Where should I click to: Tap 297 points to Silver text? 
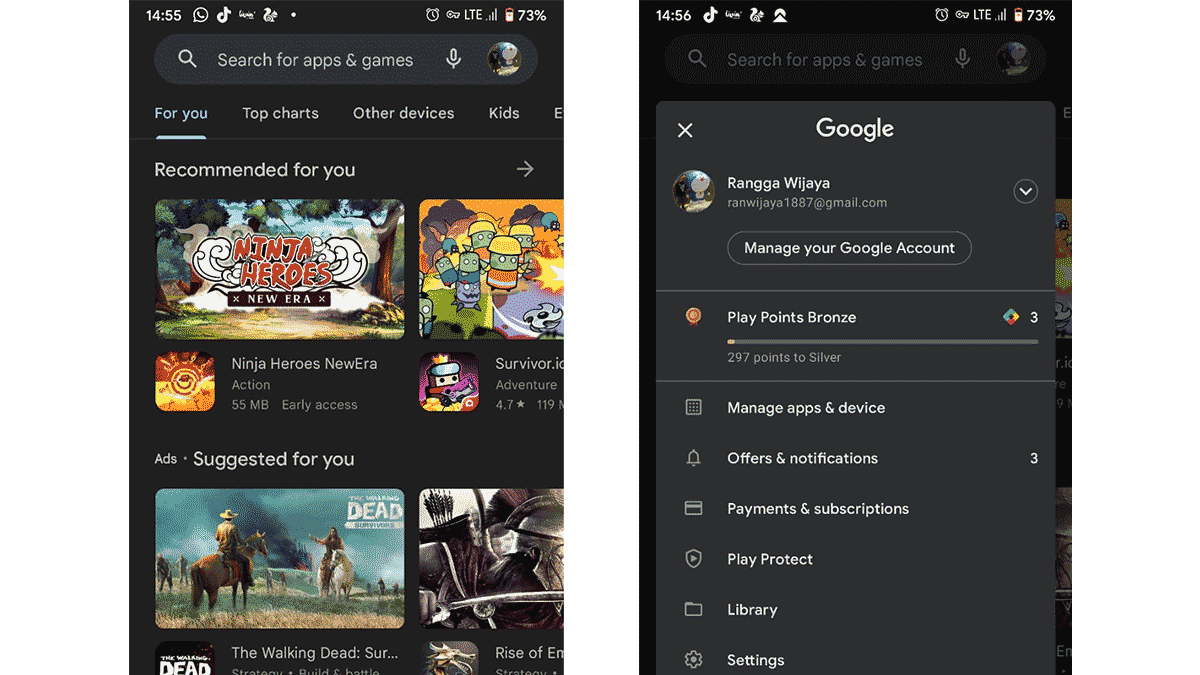[x=784, y=357]
